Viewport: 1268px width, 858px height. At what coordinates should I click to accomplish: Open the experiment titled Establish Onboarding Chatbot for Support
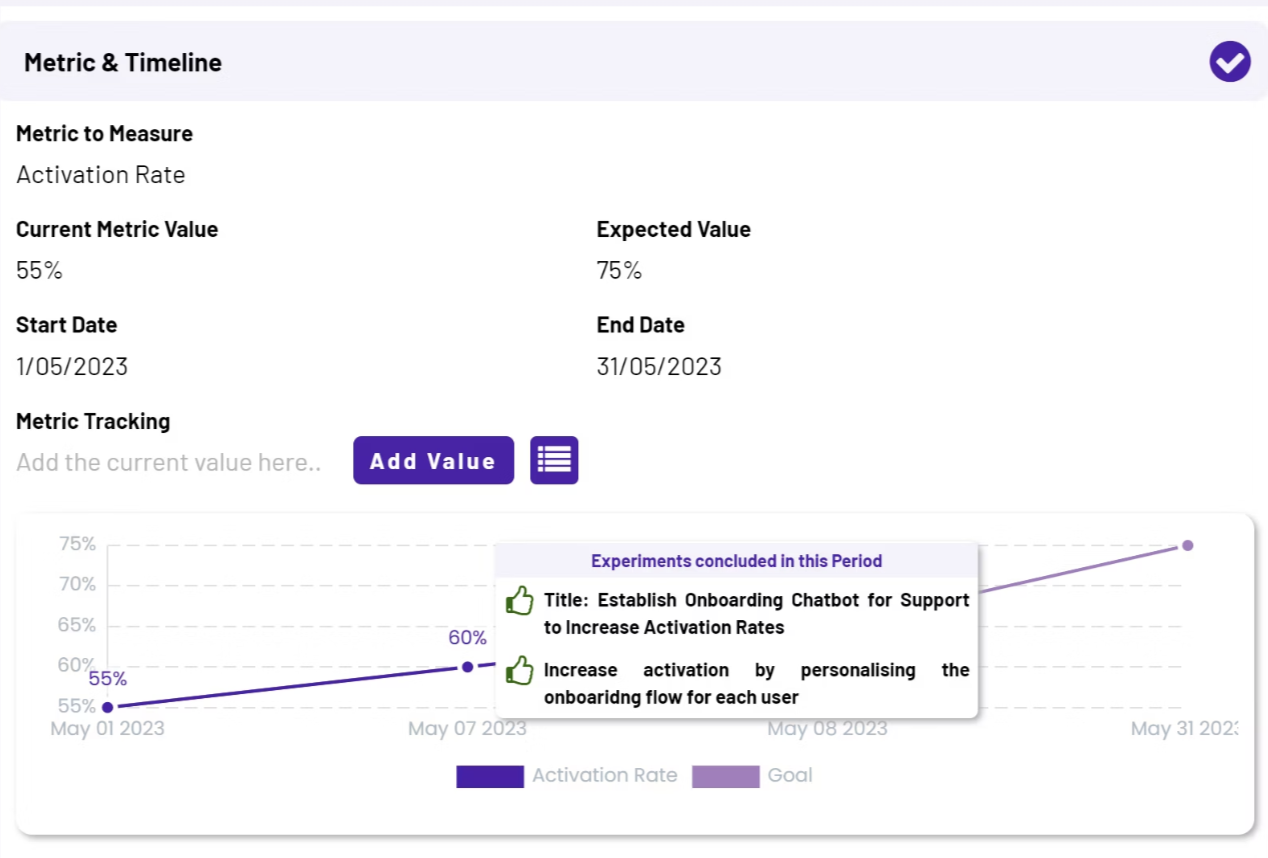point(755,613)
